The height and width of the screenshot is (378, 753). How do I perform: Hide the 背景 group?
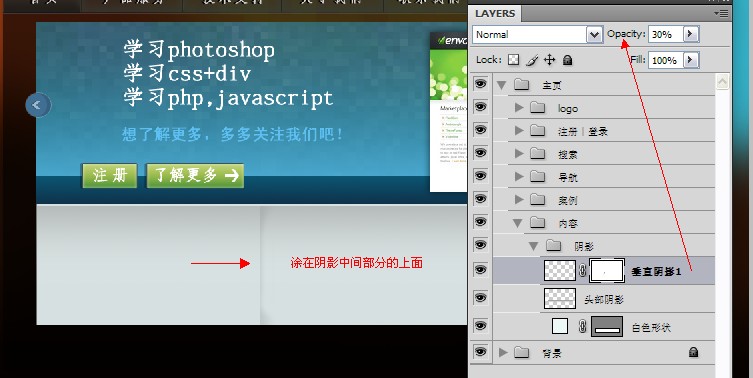point(480,352)
